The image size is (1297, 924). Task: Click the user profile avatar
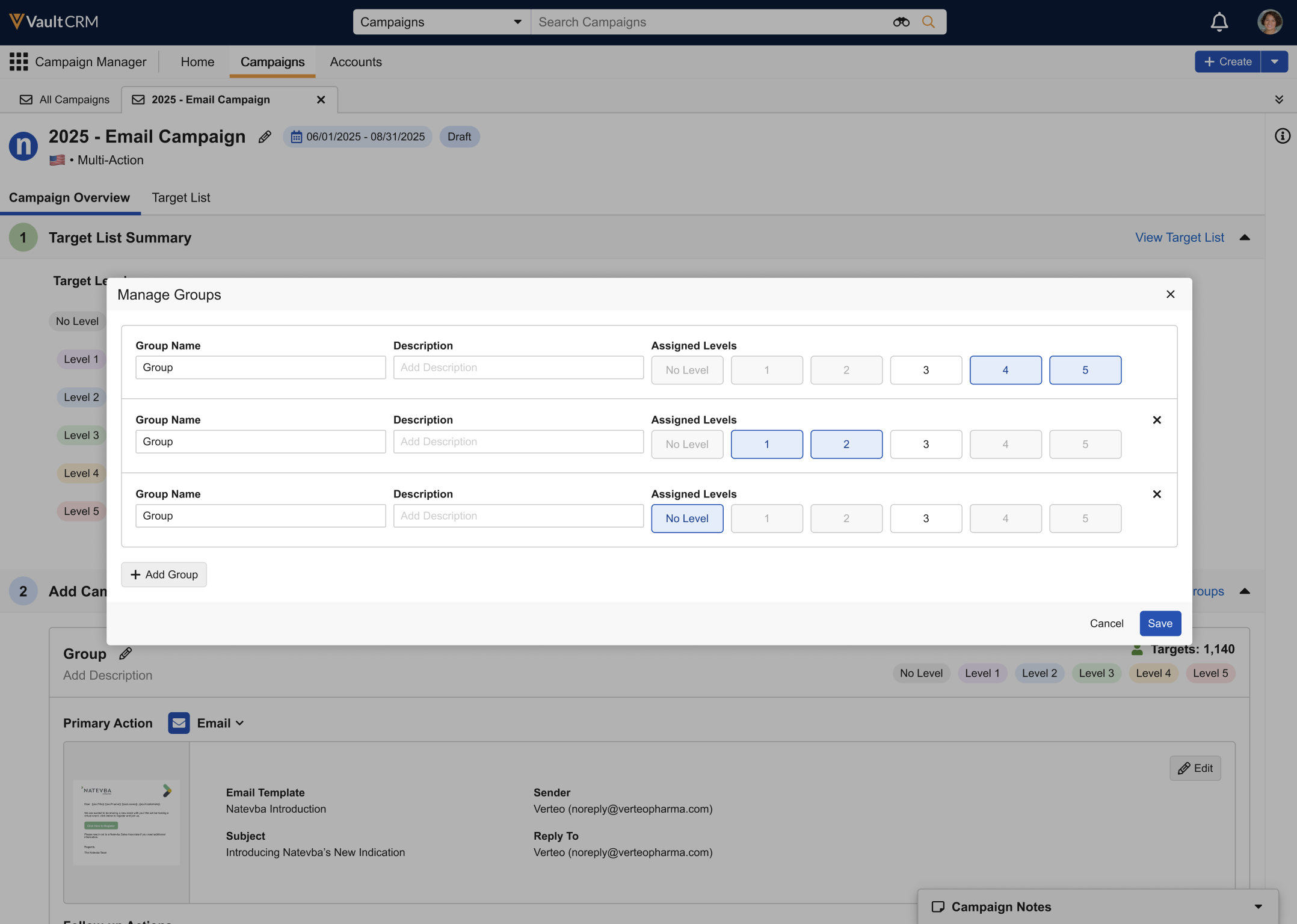click(1269, 22)
